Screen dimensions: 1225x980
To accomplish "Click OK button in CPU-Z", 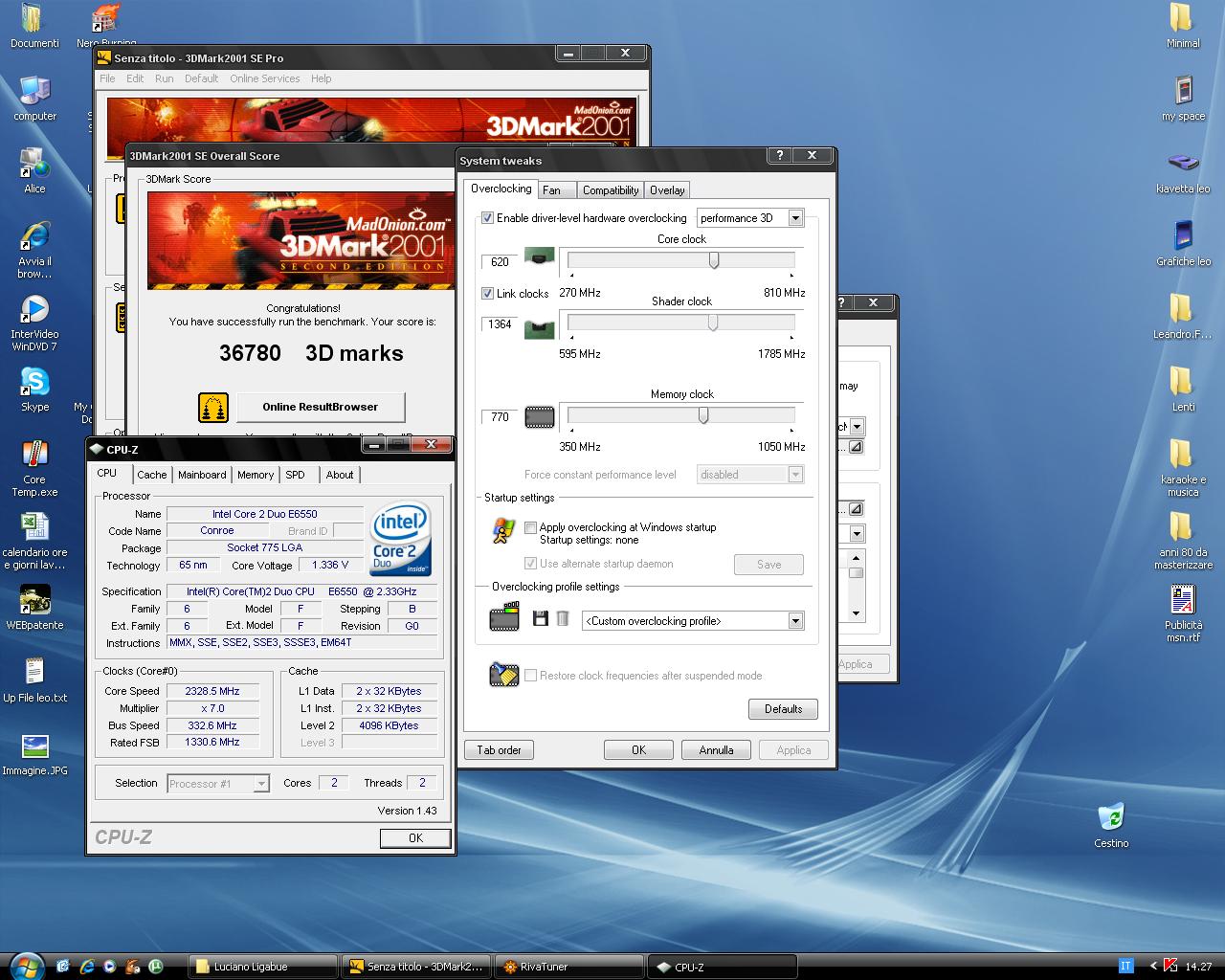I will click(415, 837).
